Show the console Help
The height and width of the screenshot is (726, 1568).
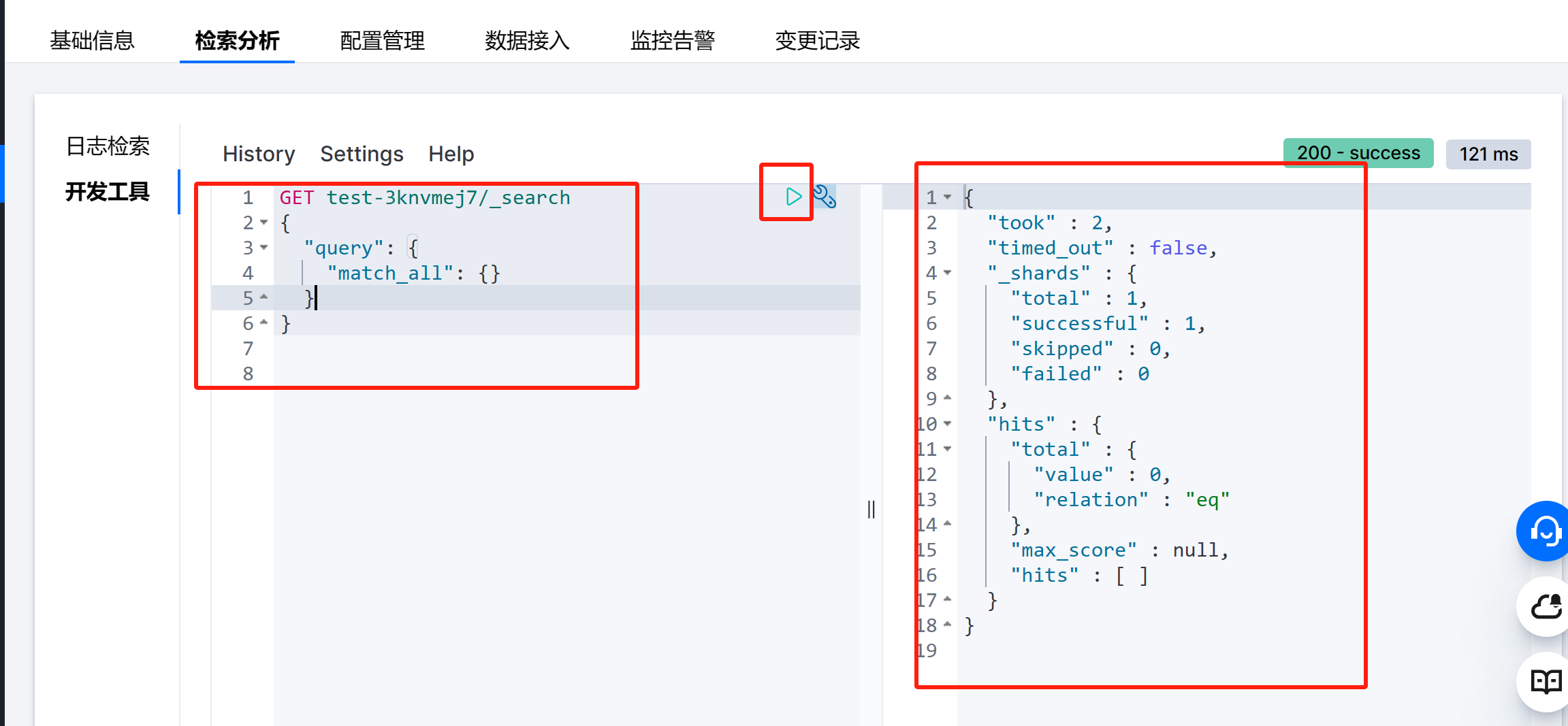[x=451, y=154]
